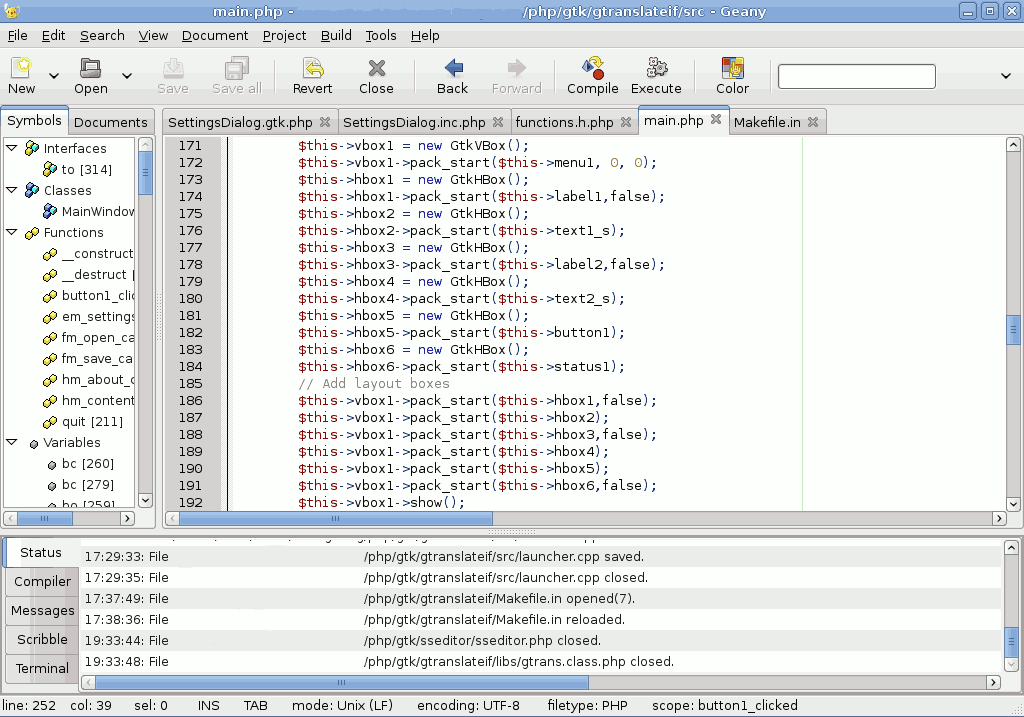Click the Functions group icon in symbol tree

point(31,232)
